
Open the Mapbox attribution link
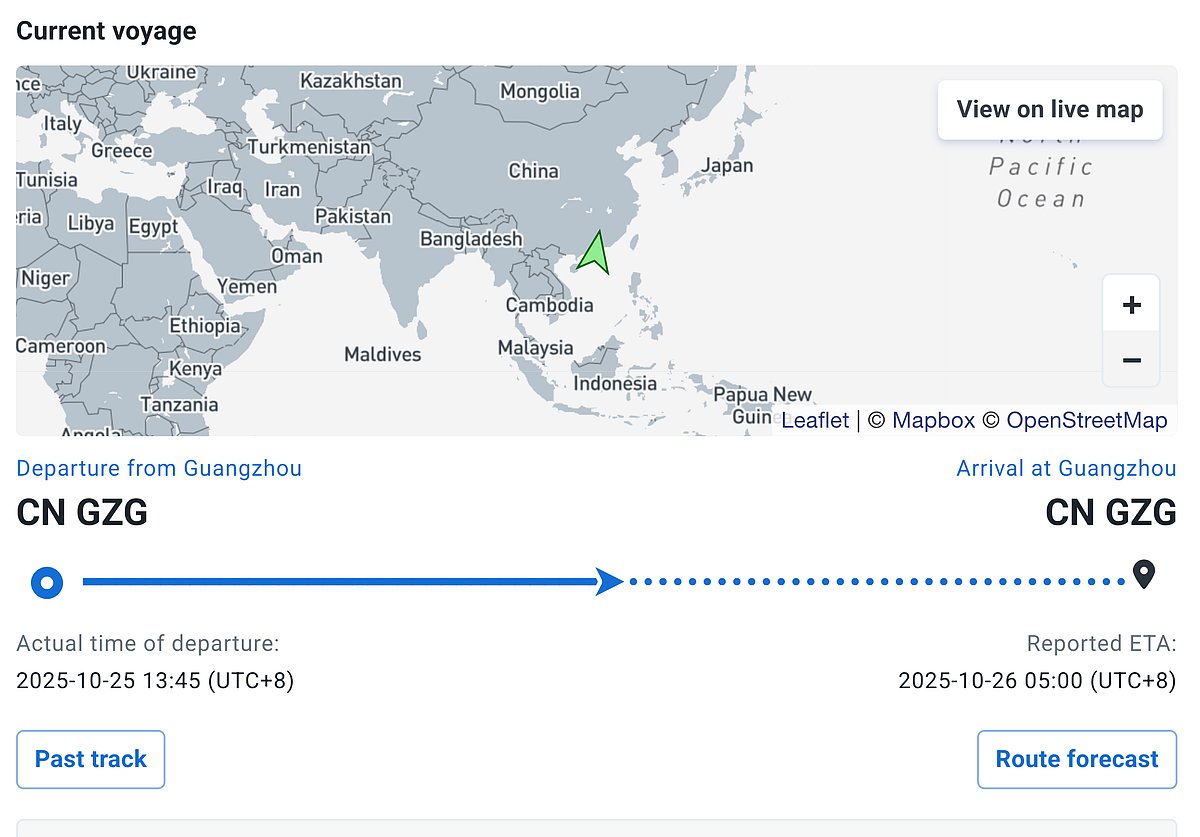933,420
